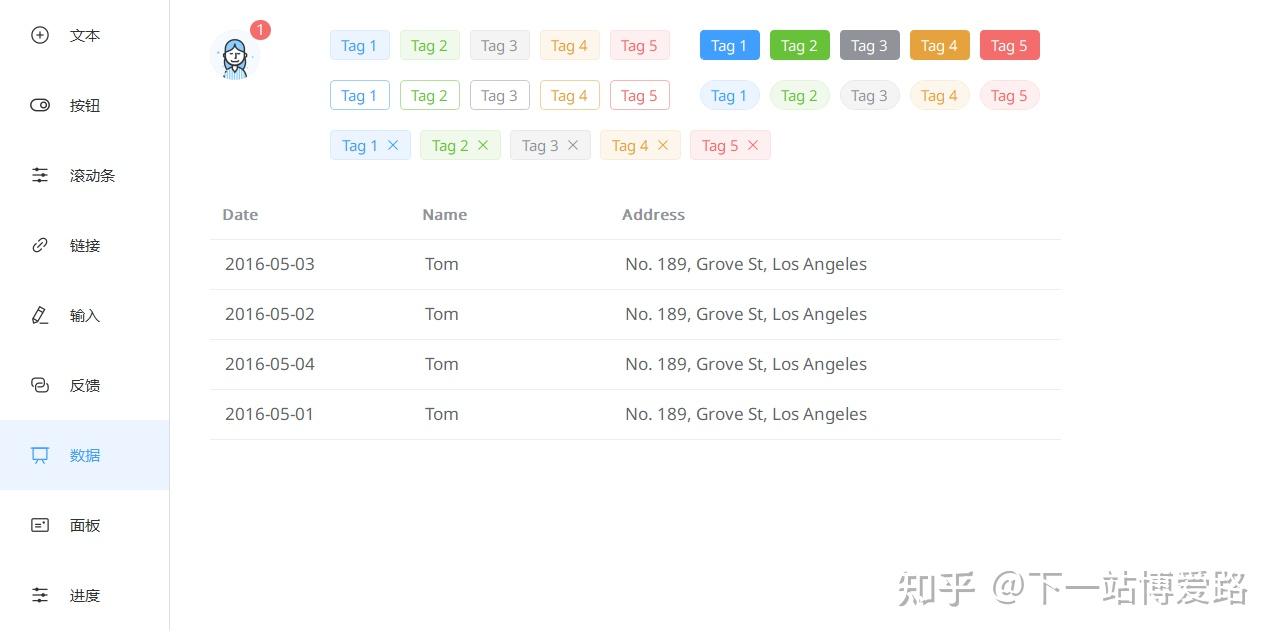Click rounded pill Tag 1
The image size is (1280, 639).
tap(730, 95)
